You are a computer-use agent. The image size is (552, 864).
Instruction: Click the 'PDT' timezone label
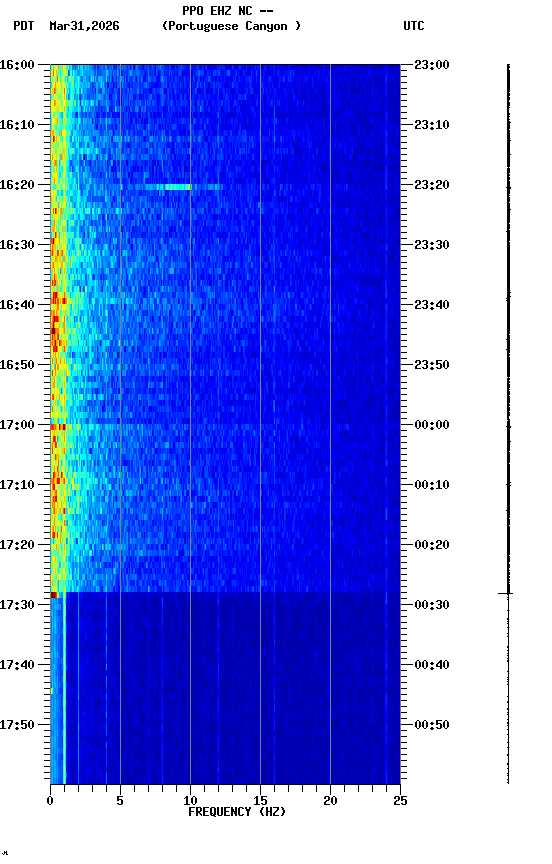click(24, 26)
